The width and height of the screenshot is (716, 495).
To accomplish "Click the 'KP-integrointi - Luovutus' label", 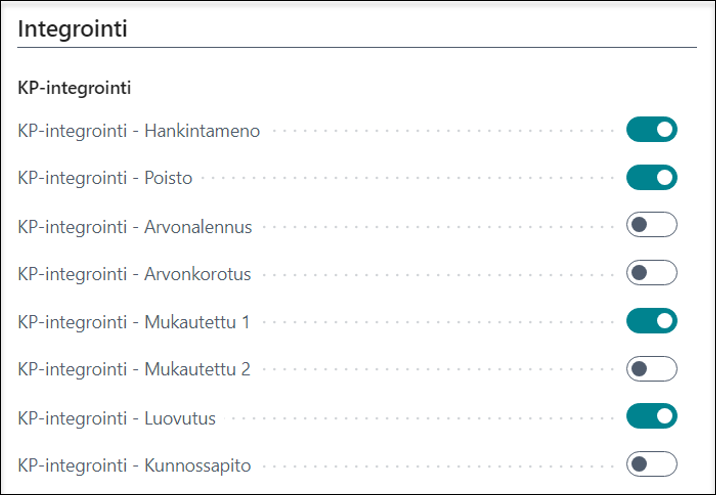I will pos(116,417).
